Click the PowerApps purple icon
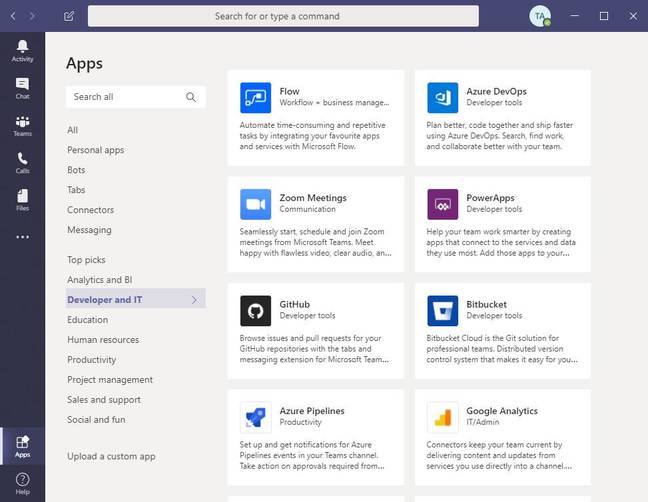Screen dimensions: 648x502 [x=443, y=204]
